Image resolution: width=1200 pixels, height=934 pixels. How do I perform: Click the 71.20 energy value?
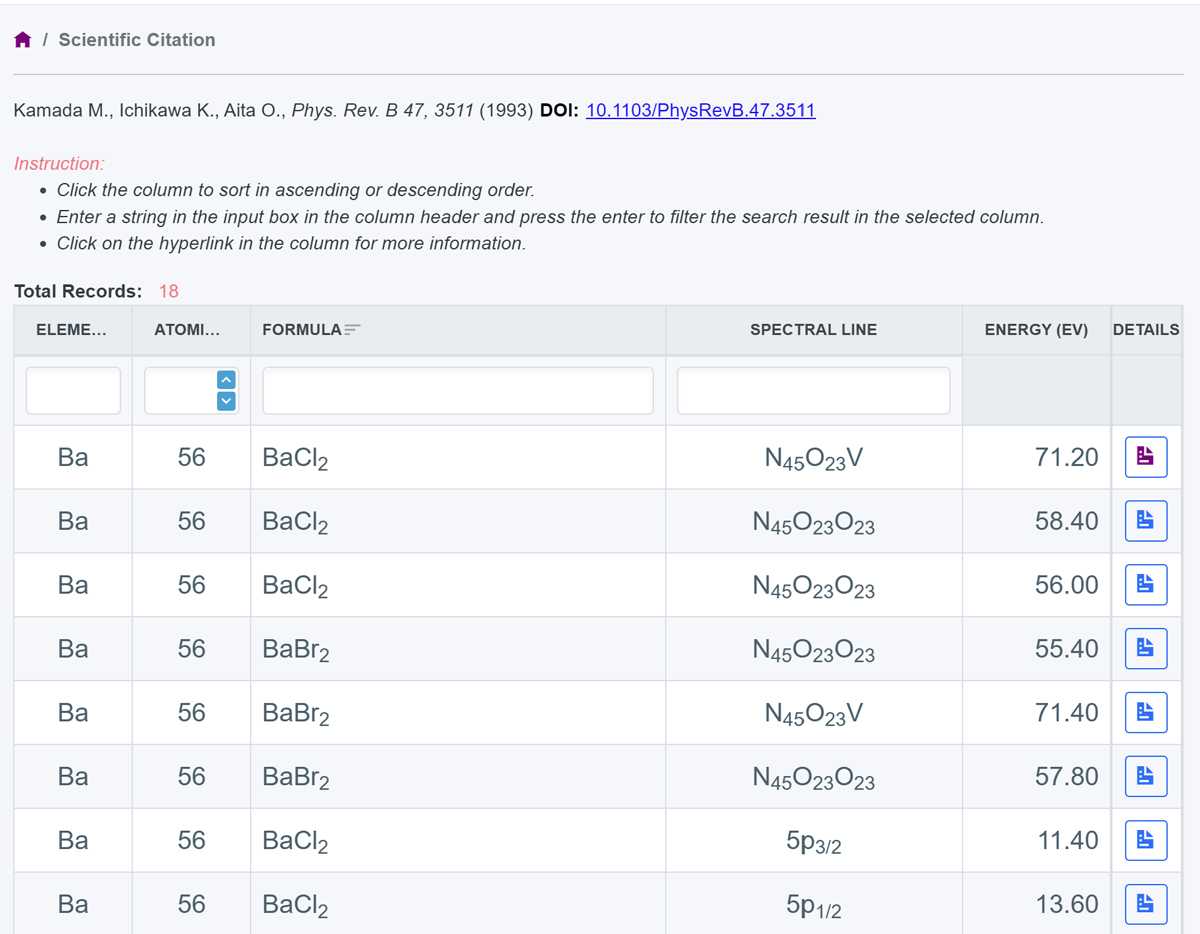[1067, 457]
